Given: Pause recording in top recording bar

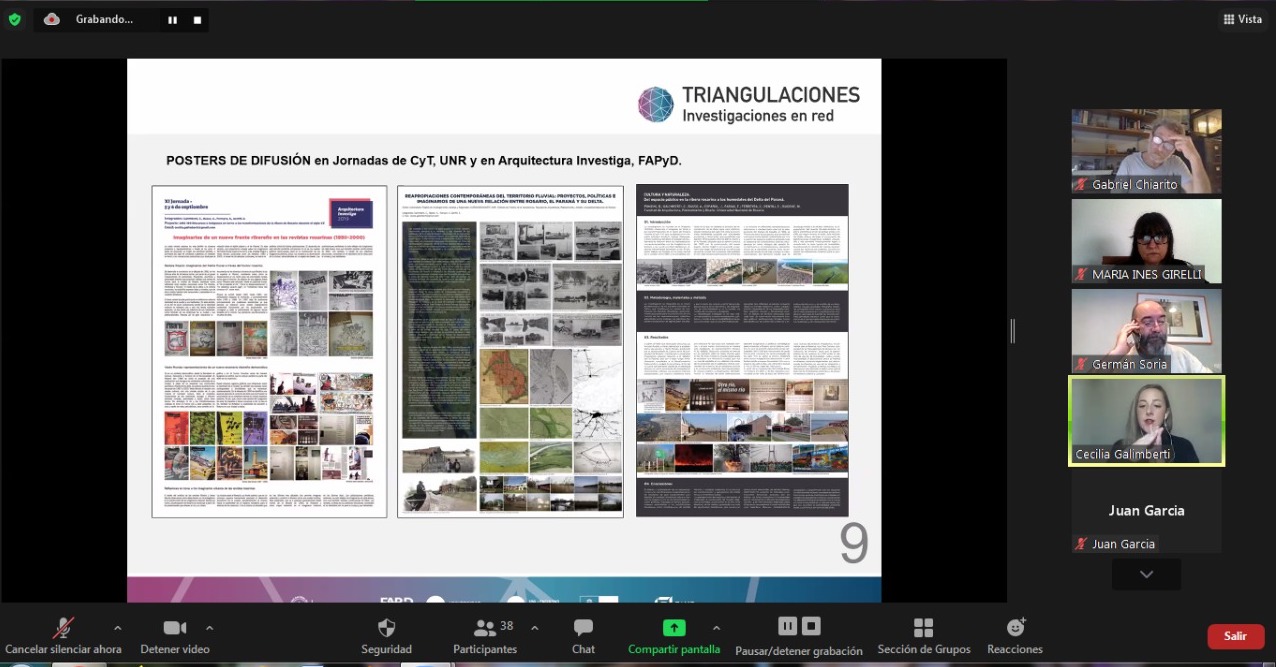Looking at the screenshot, I should coord(173,20).
